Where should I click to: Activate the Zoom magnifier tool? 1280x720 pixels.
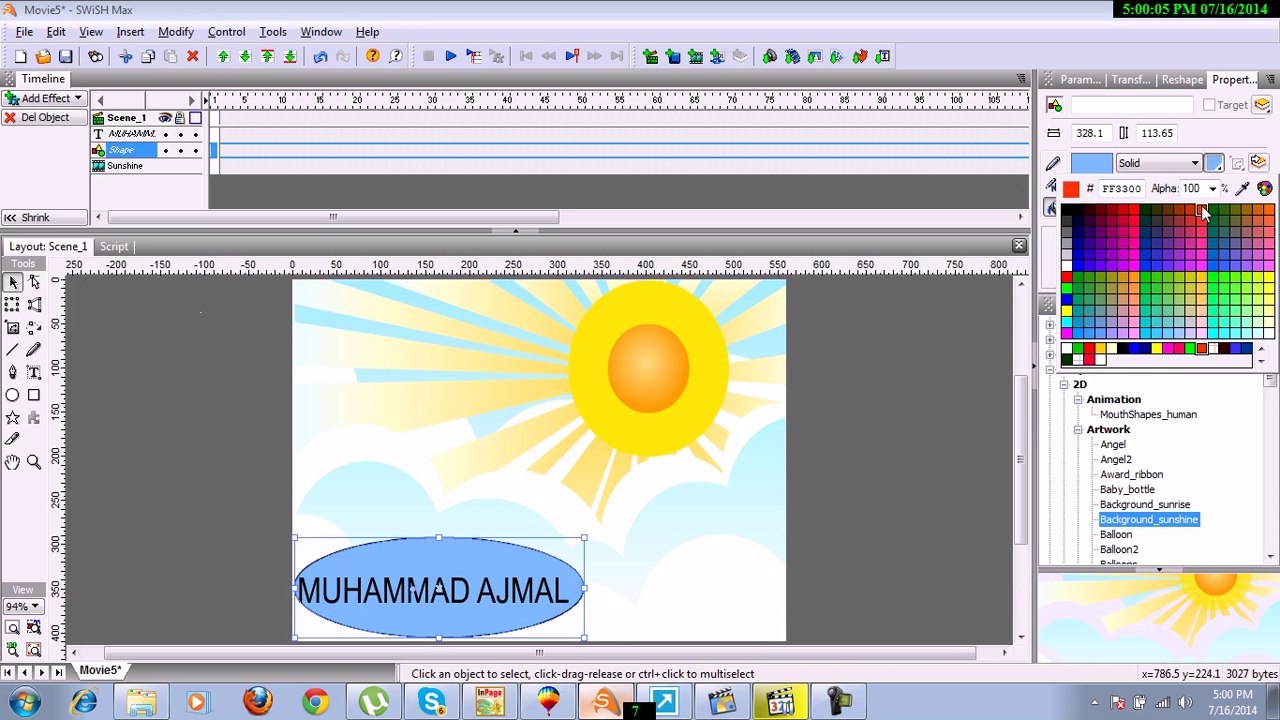(34, 462)
